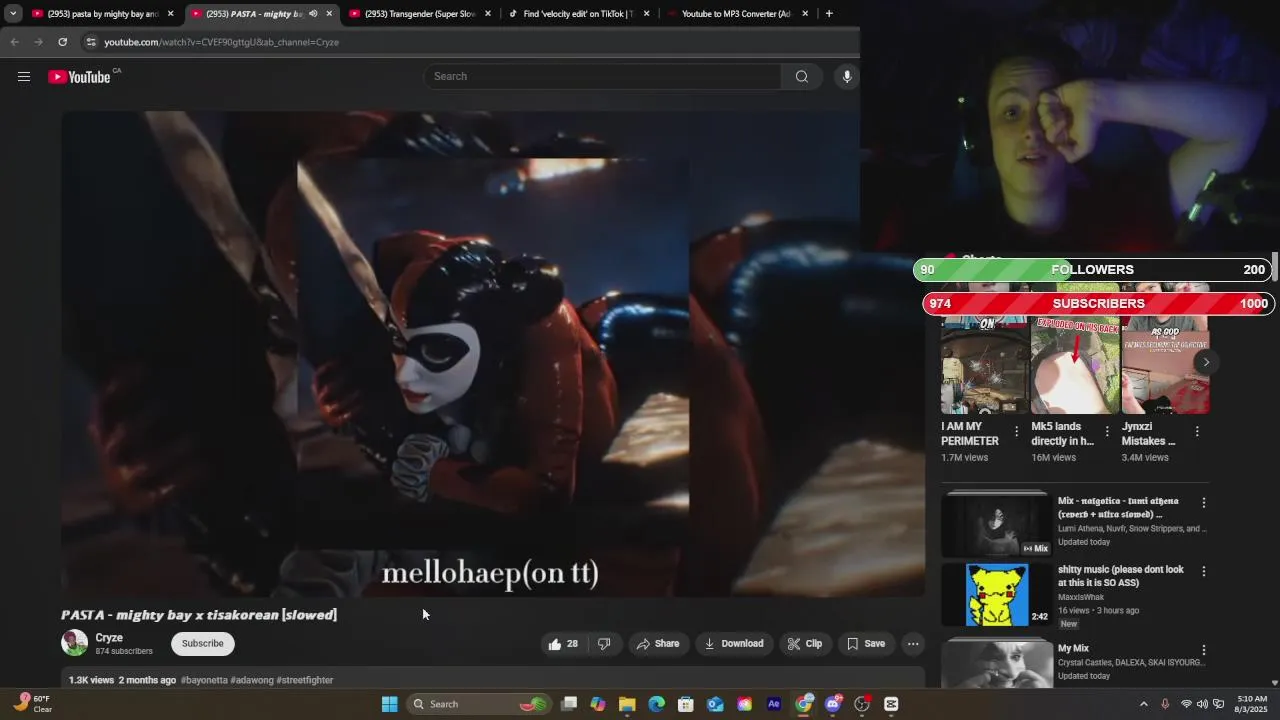Click the #streetfighter hashtag
Screen dimensions: 1280x720
click(305, 680)
